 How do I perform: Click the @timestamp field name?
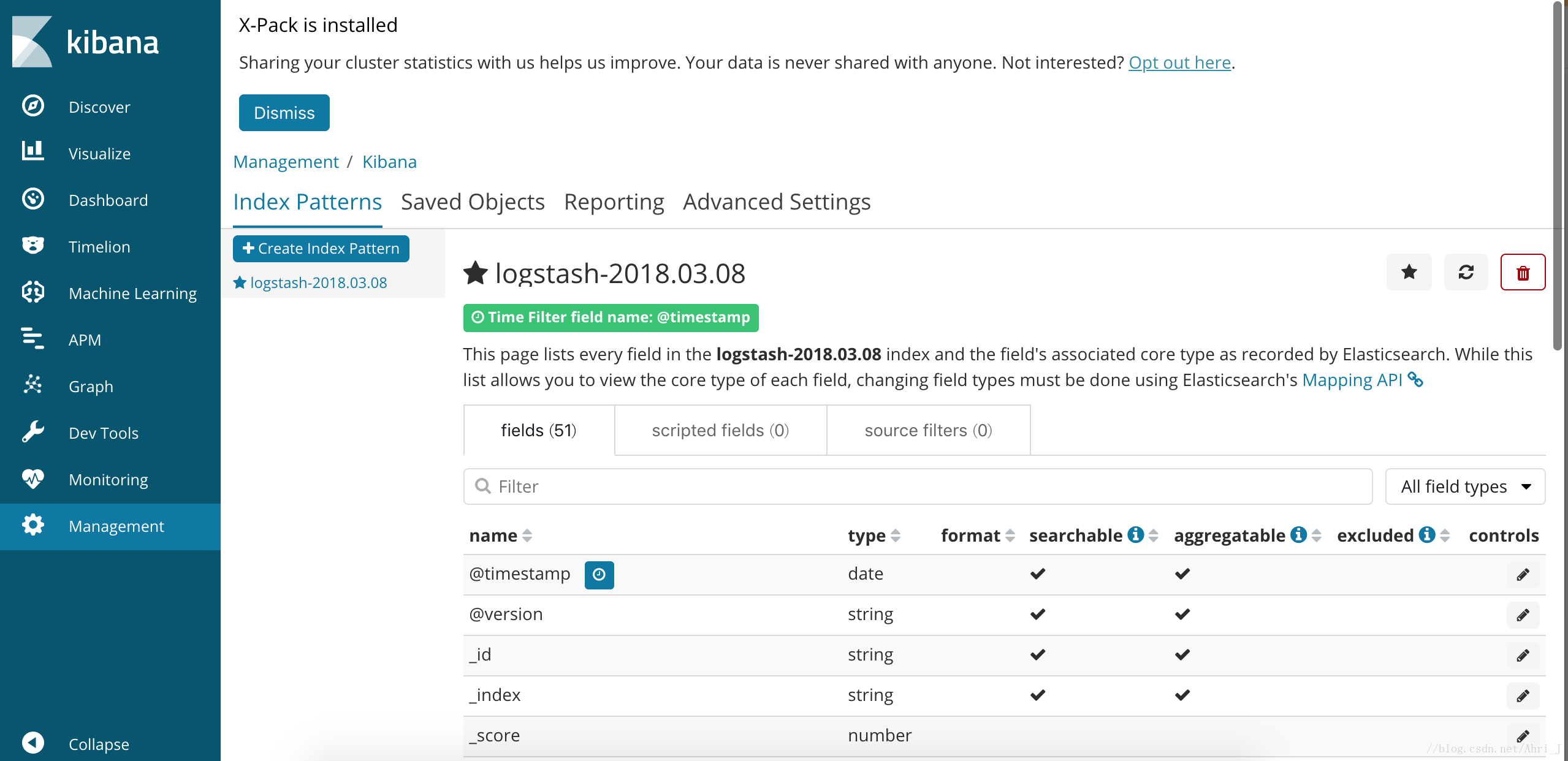pyautogui.click(x=520, y=574)
